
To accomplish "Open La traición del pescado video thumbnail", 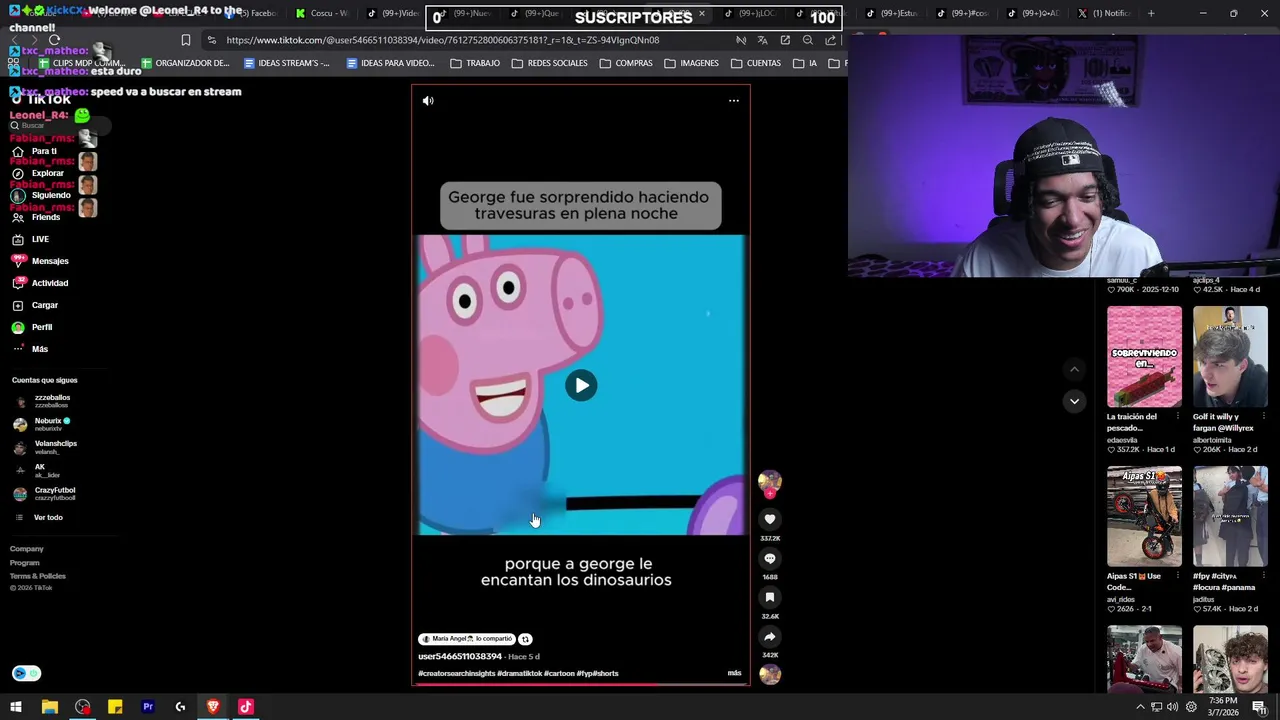I will click(x=1144, y=356).
